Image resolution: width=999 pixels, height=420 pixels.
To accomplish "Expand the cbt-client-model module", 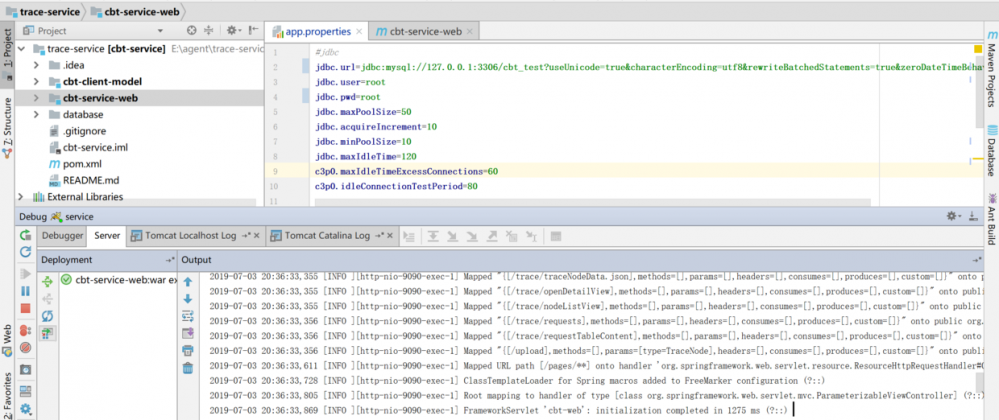I will 36,81.
